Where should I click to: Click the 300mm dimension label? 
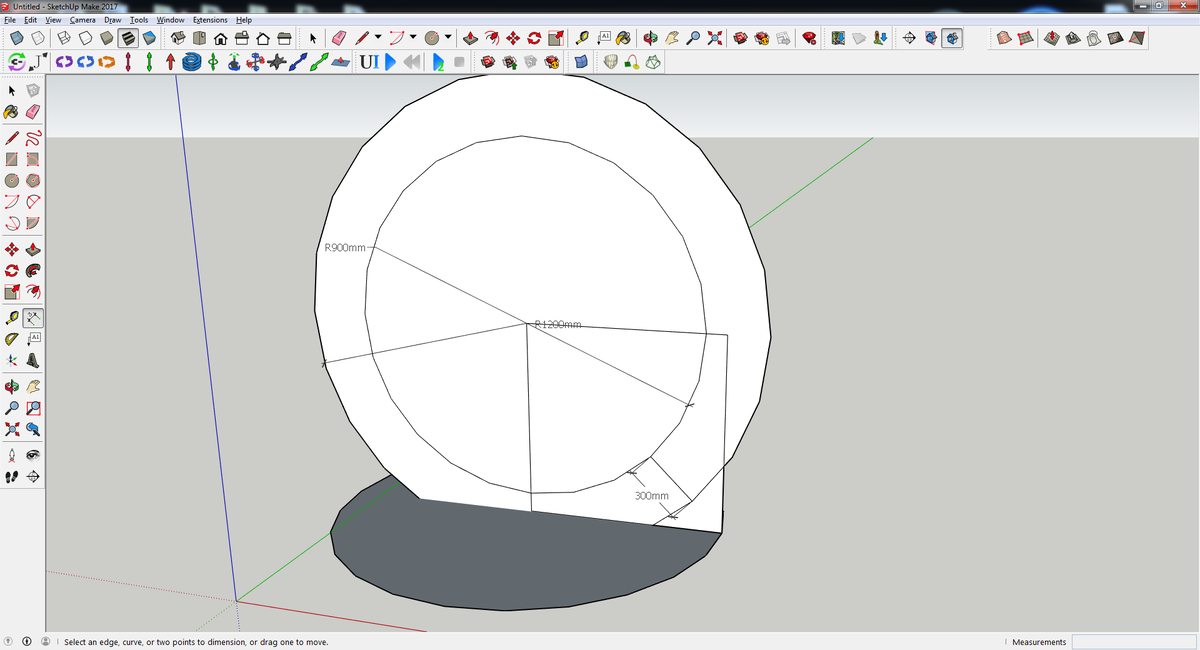point(651,495)
